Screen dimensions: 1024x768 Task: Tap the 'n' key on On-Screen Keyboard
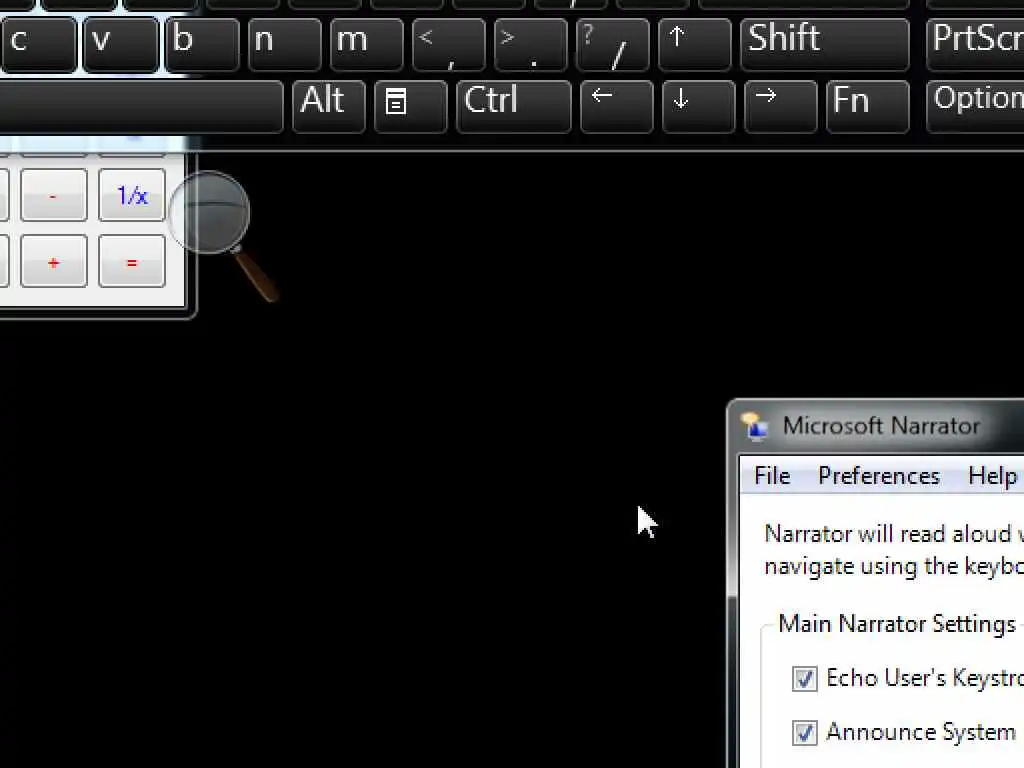[x=285, y=44]
